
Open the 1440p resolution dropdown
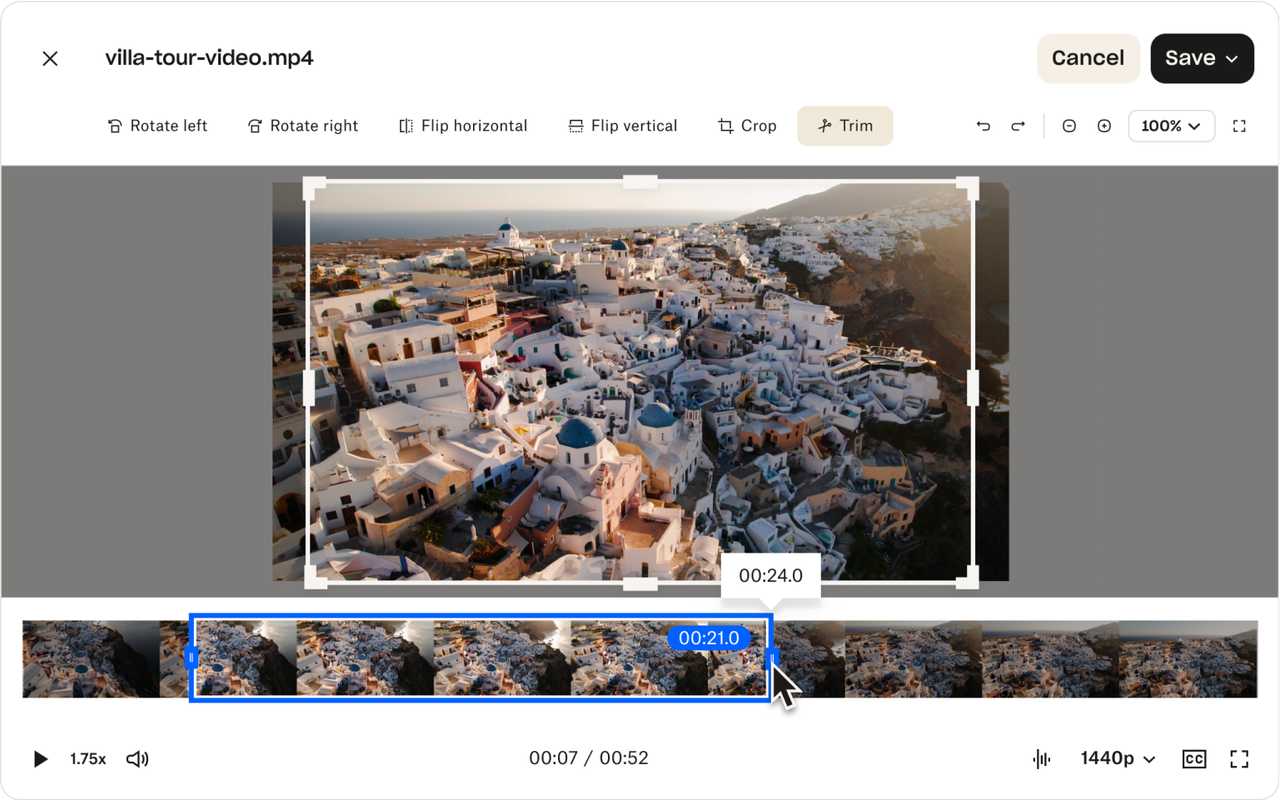pyautogui.click(x=1116, y=758)
